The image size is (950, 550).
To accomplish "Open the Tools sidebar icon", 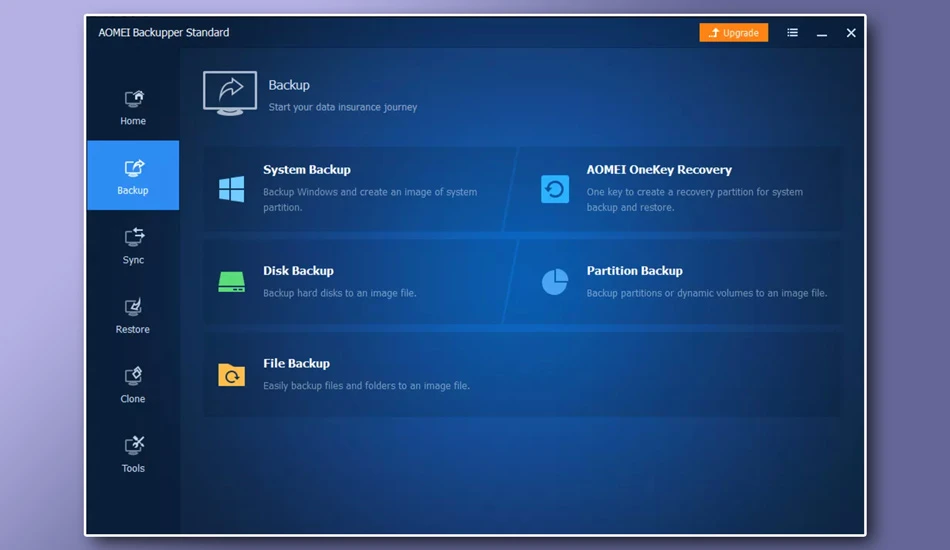I will [133, 446].
